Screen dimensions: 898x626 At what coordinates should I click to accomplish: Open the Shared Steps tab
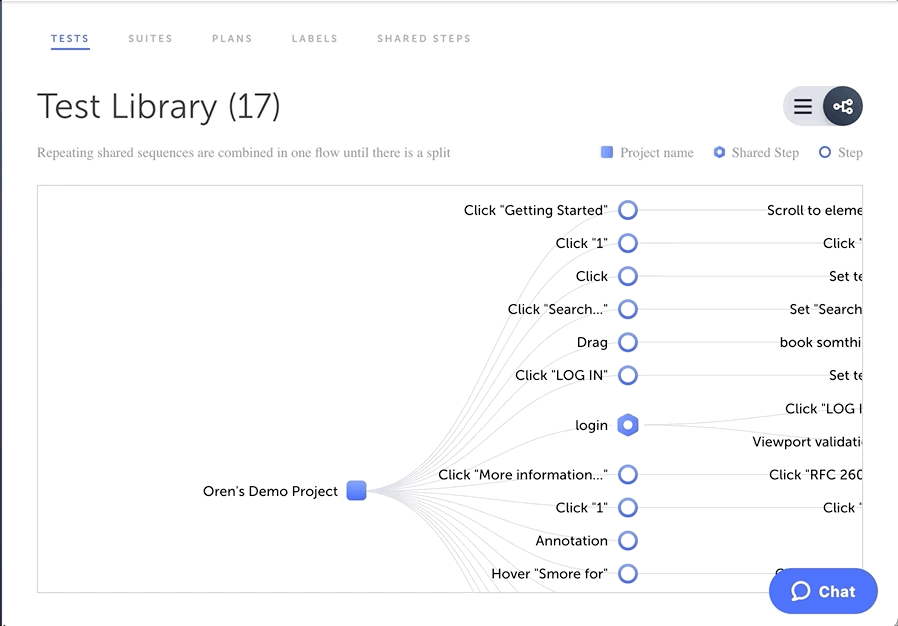pos(424,38)
